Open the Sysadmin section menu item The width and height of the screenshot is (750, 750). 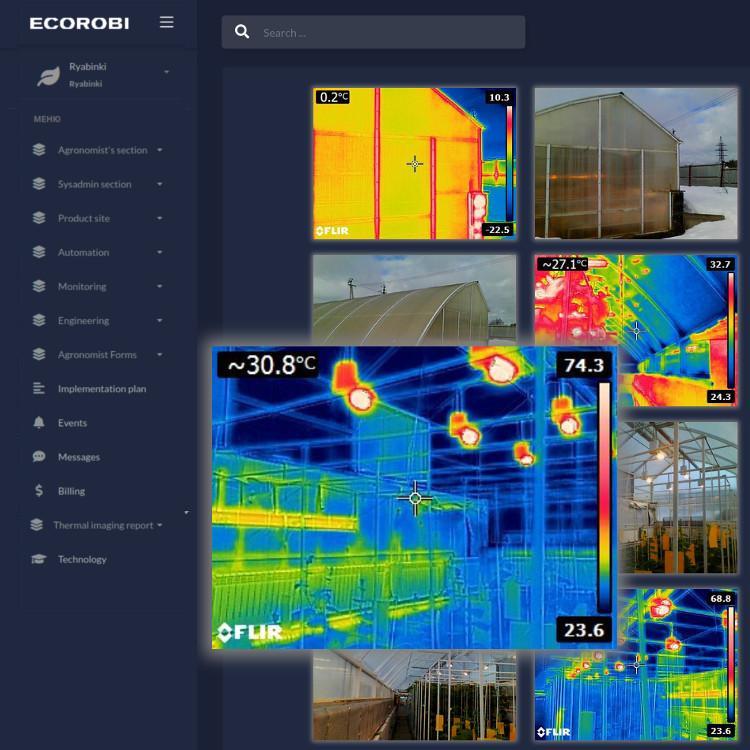click(x=94, y=184)
